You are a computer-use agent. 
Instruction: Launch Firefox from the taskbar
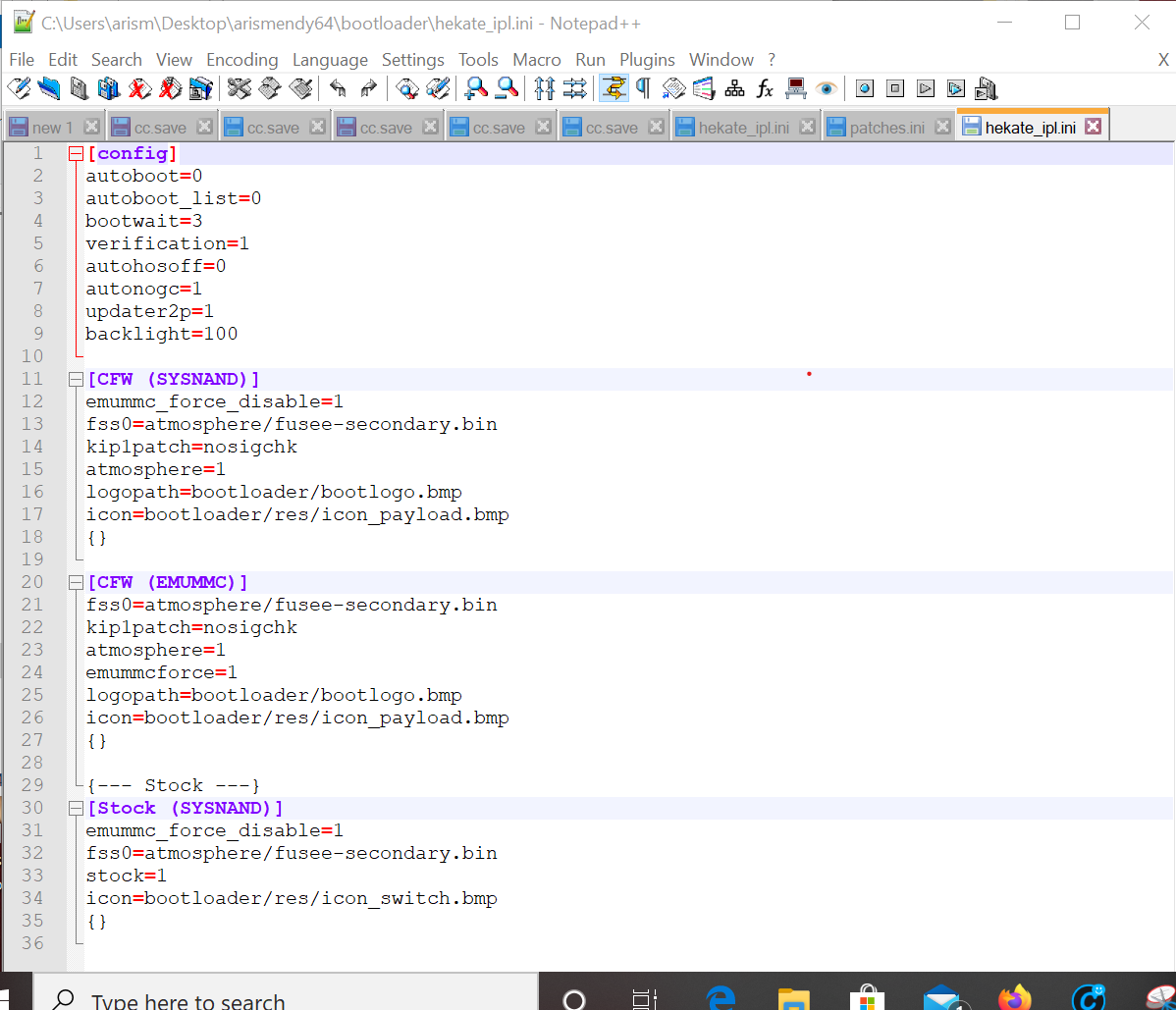pyautogui.click(x=1015, y=997)
